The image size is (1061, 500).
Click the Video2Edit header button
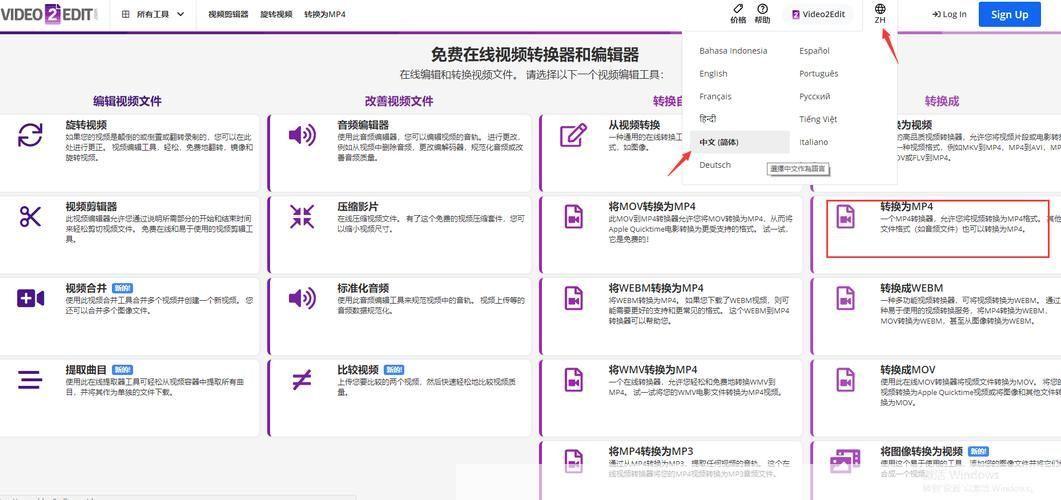point(819,14)
